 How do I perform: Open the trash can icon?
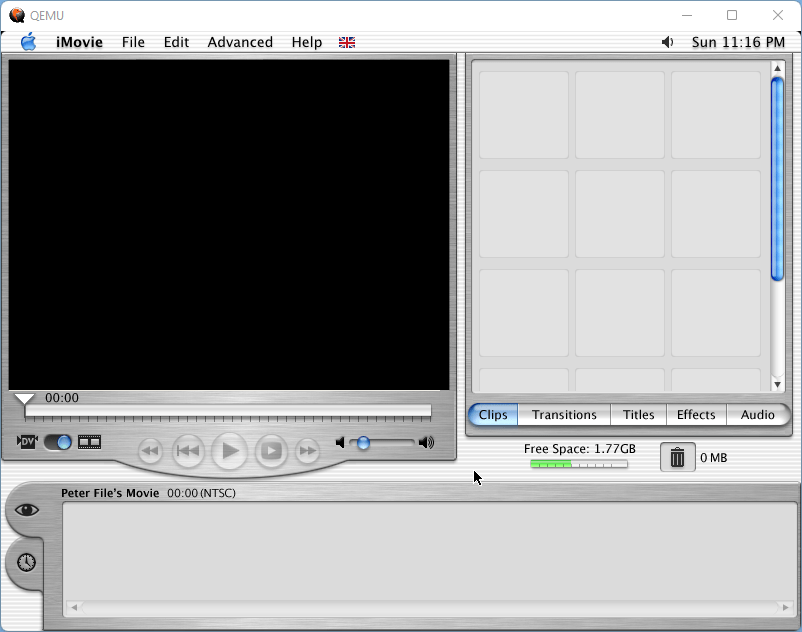(x=677, y=457)
